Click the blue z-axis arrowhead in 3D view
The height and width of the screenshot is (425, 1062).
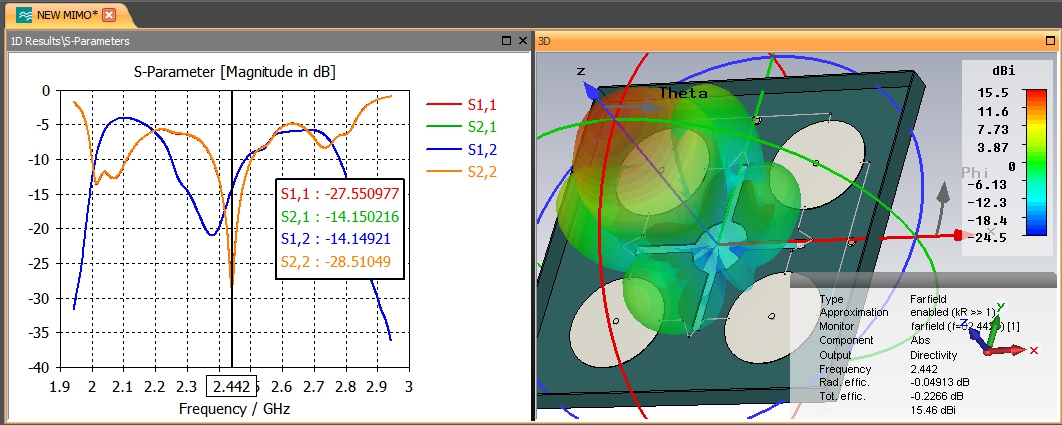591,92
